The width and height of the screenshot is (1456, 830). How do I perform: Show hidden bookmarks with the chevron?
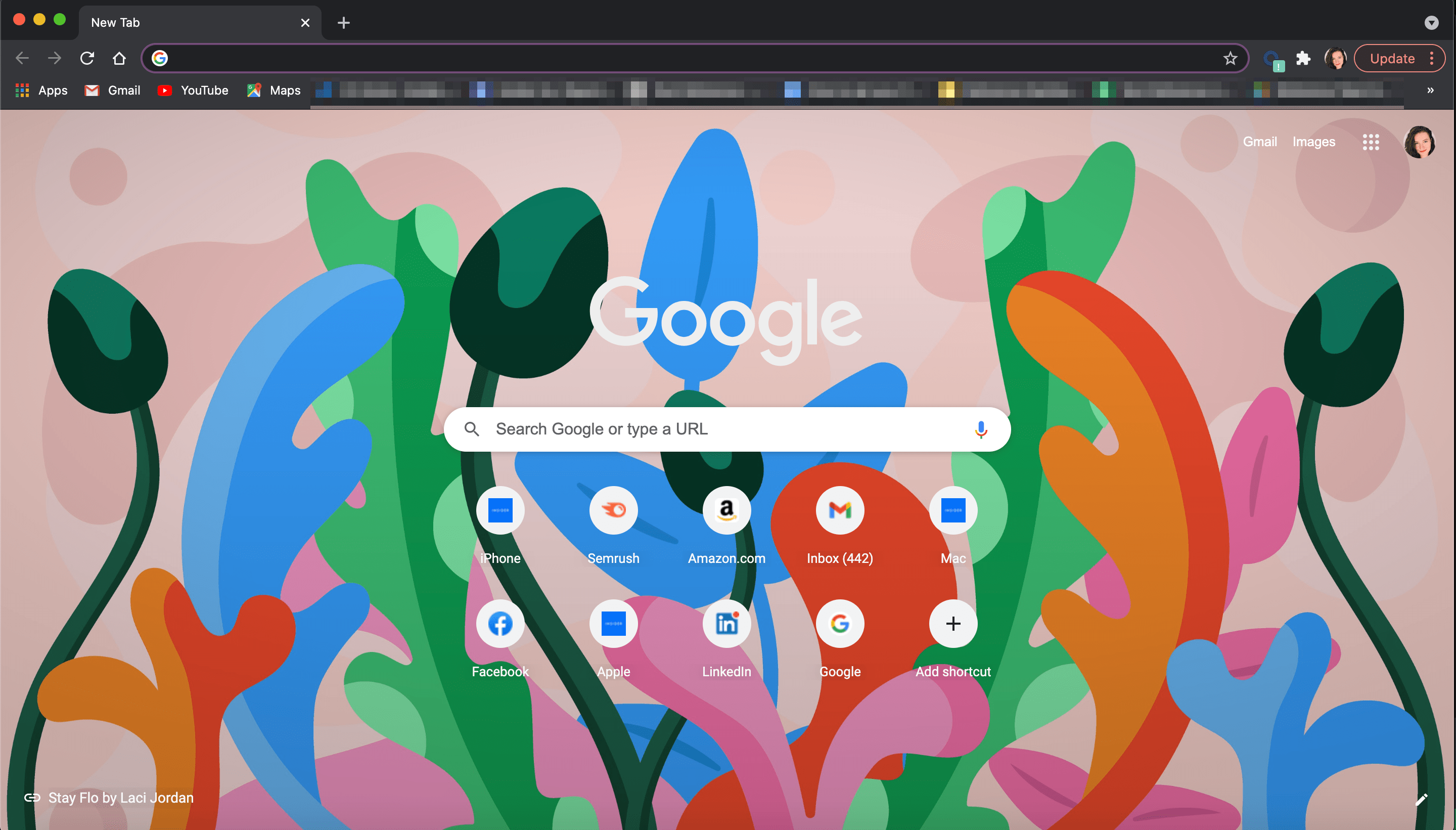[1430, 90]
